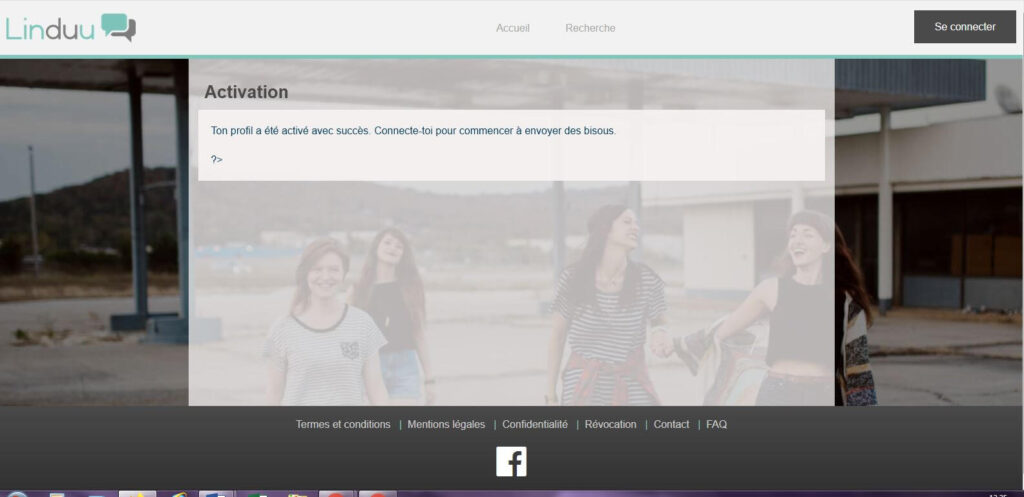Open the Accueil navigation item
Screen dimensions: 1024x497
tap(512, 28)
